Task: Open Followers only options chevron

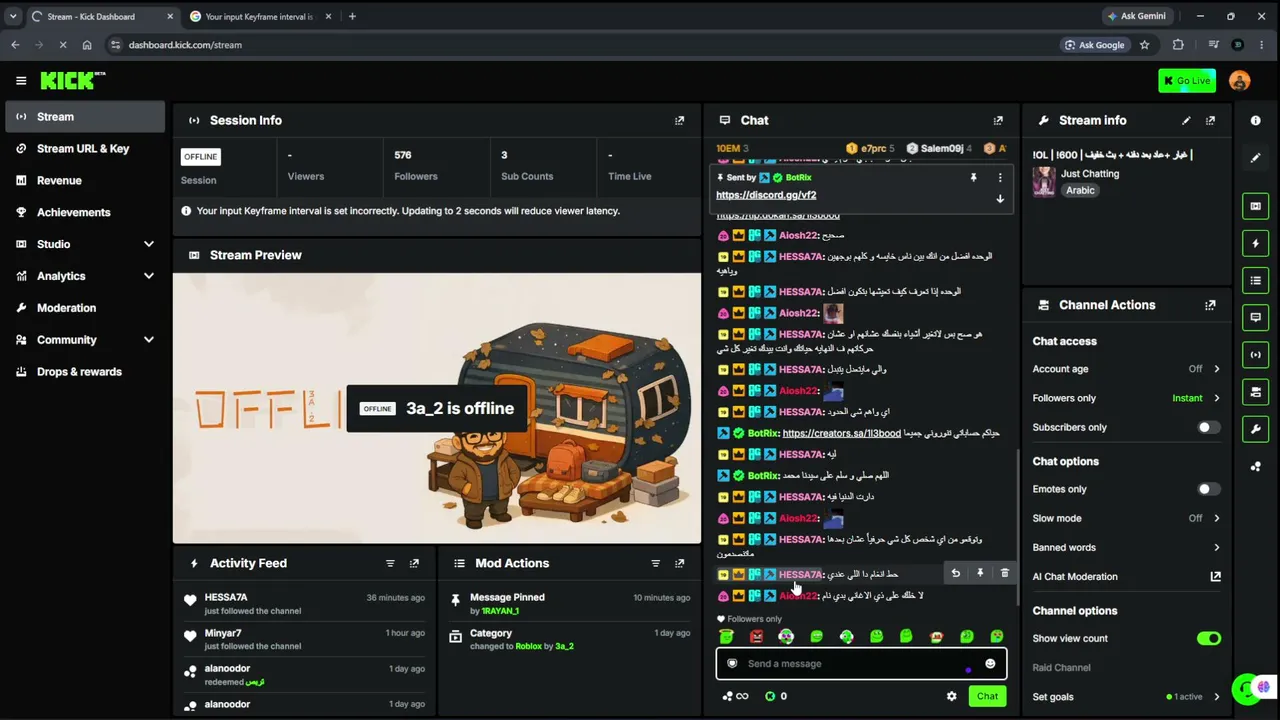Action: click(1217, 398)
